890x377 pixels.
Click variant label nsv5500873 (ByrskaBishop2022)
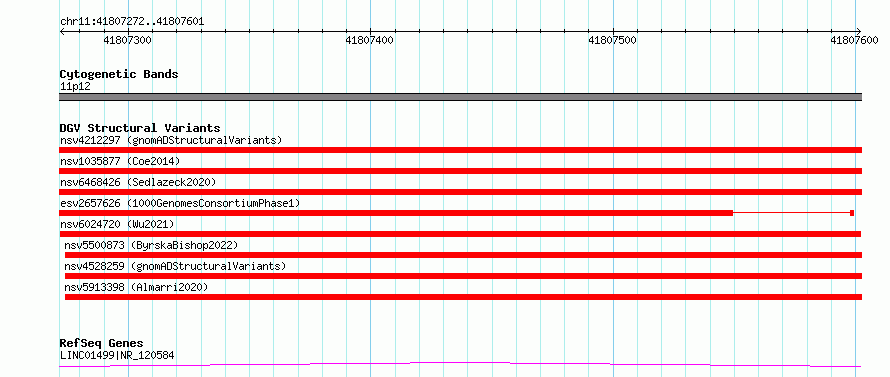[151, 245]
